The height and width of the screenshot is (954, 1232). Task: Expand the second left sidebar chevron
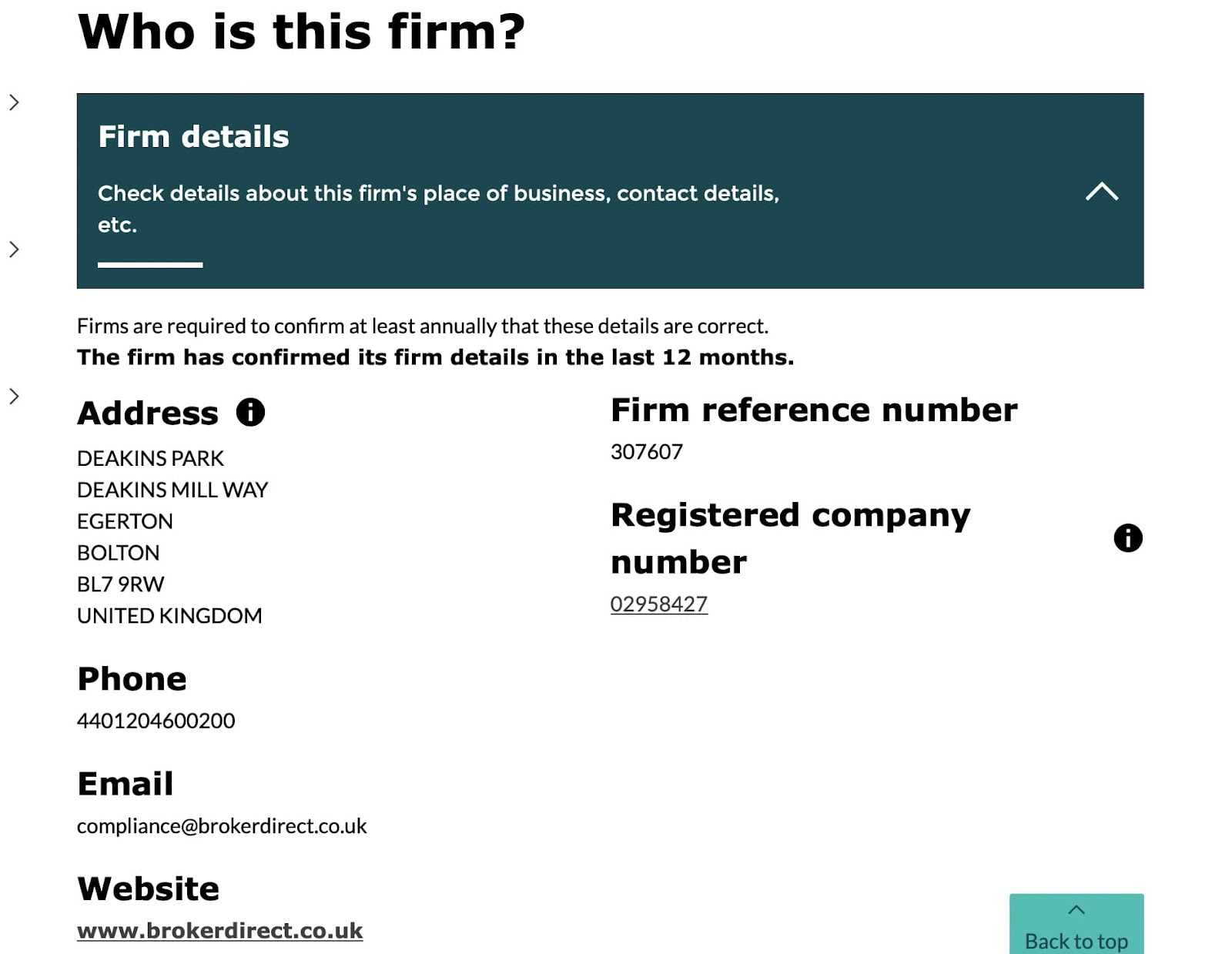pyautogui.click(x=14, y=249)
